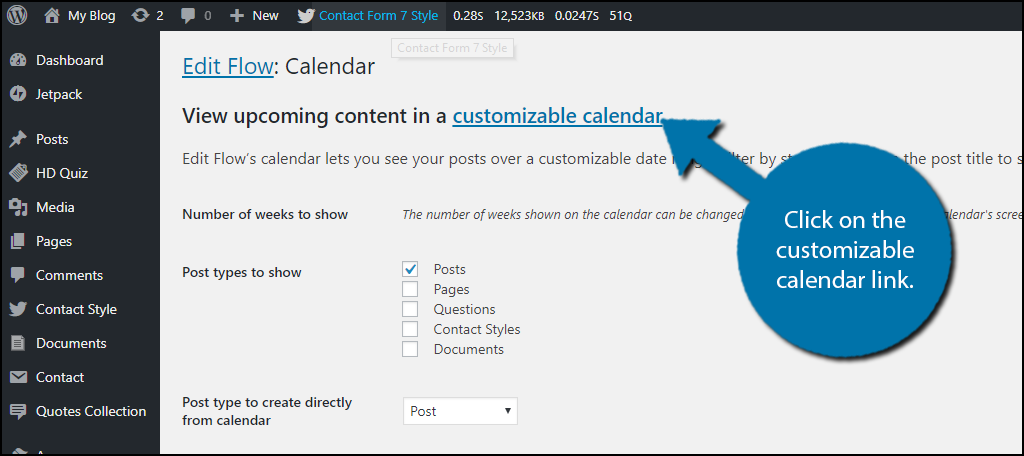Click the Media sidebar icon
Viewport: 1024px width, 456px height.
pos(18,207)
